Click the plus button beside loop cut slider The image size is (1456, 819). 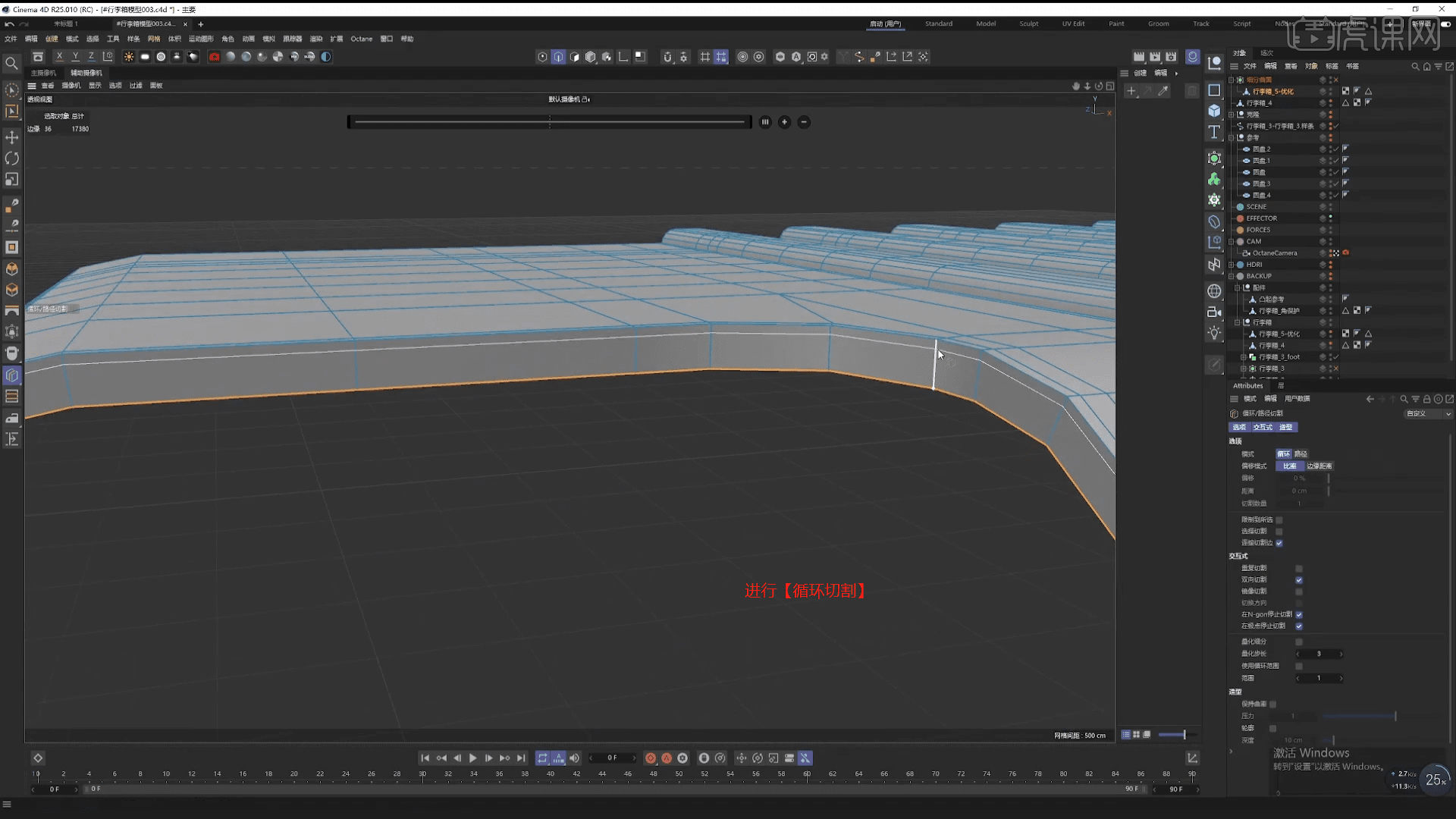click(785, 122)
